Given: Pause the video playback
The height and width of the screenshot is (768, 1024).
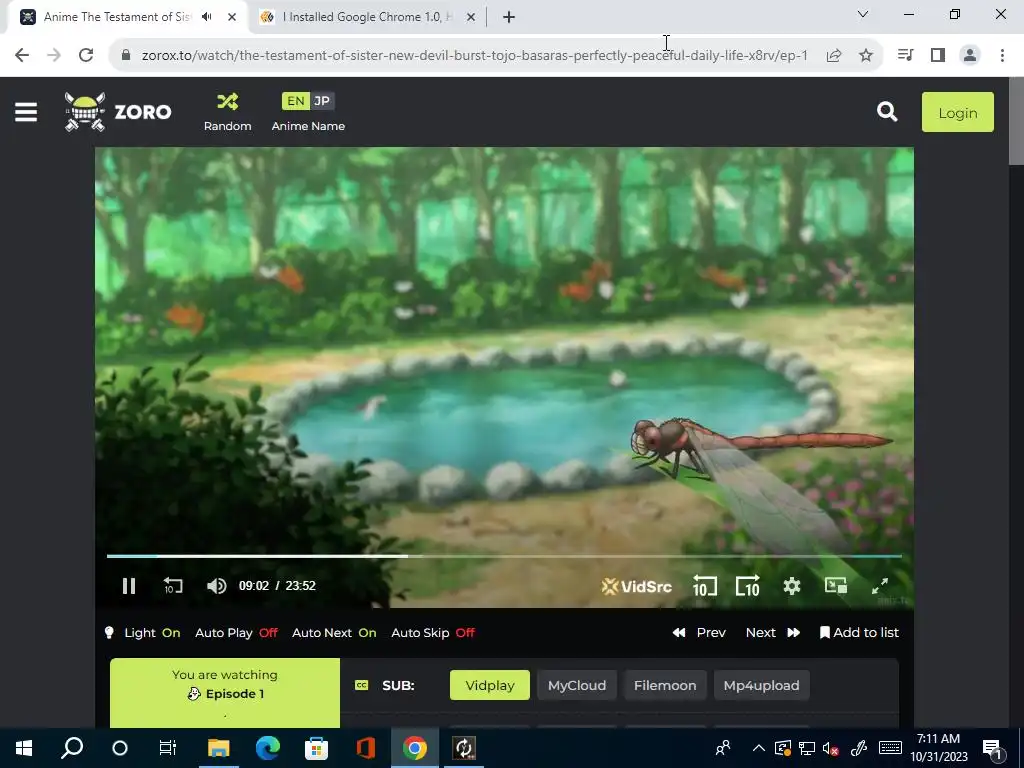Looking at the screenshot, I should point(129,586).
